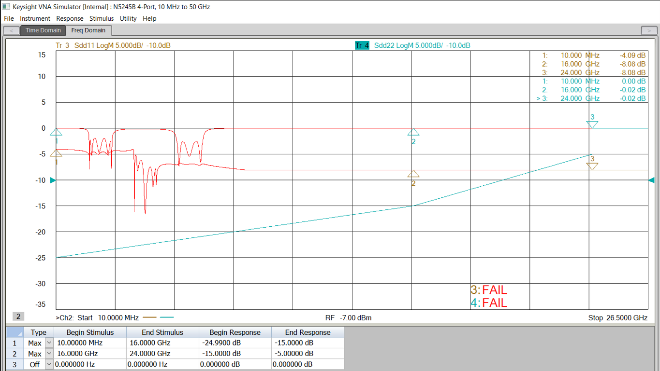Click the Stop 26.5000 GHz label
Viewport: 660px width, 371px height.
pos(617,318)
